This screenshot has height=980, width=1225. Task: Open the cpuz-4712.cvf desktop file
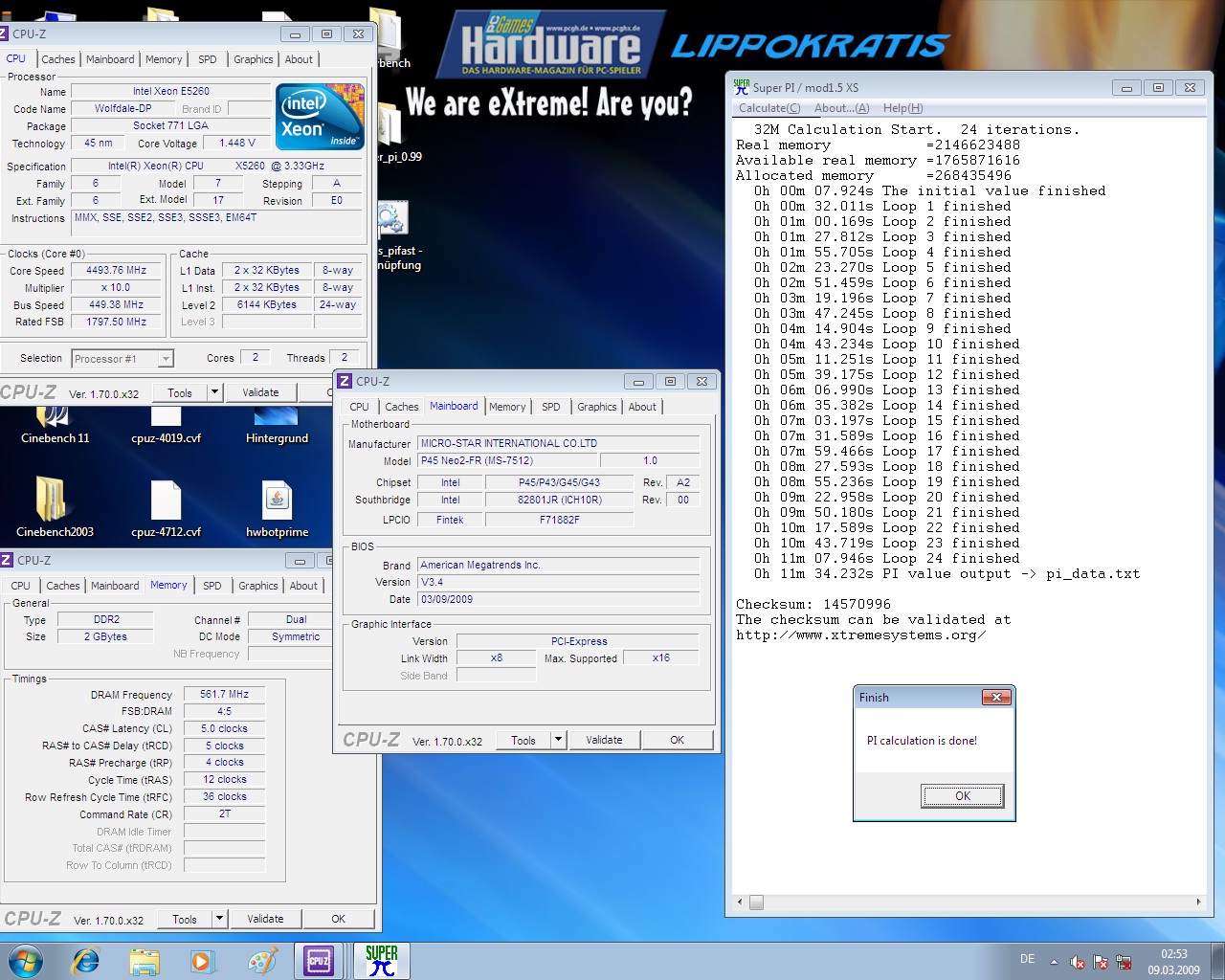point(166,507)
